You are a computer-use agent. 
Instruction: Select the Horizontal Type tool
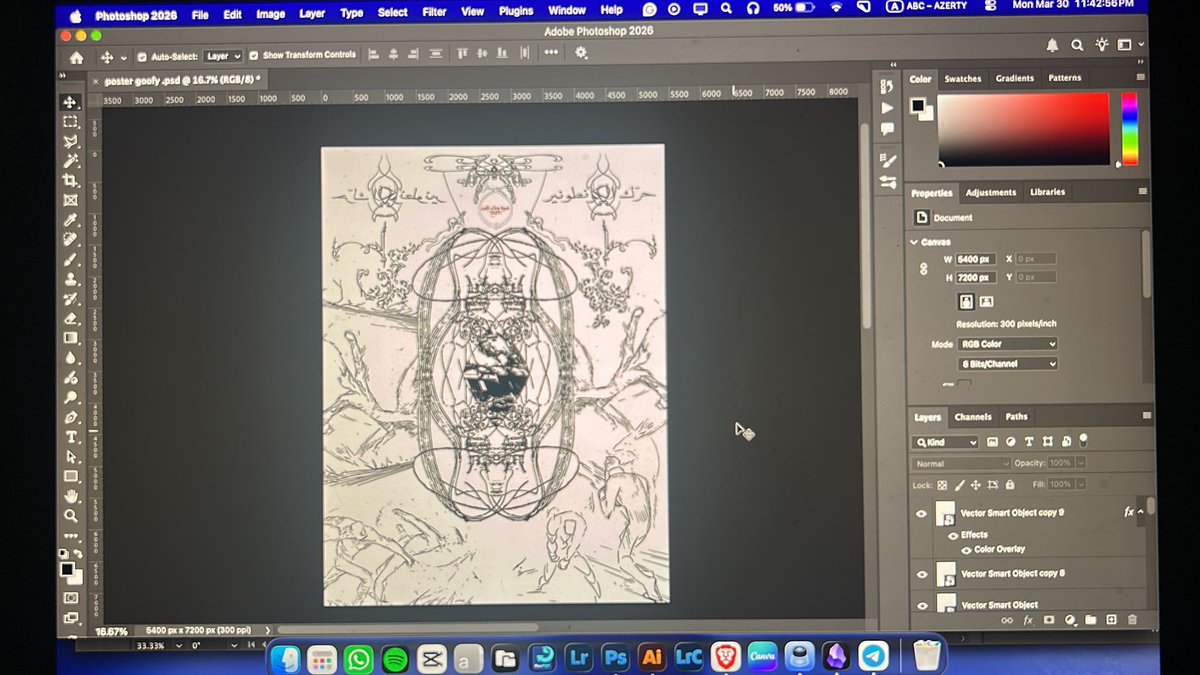[x=70, y=437]
